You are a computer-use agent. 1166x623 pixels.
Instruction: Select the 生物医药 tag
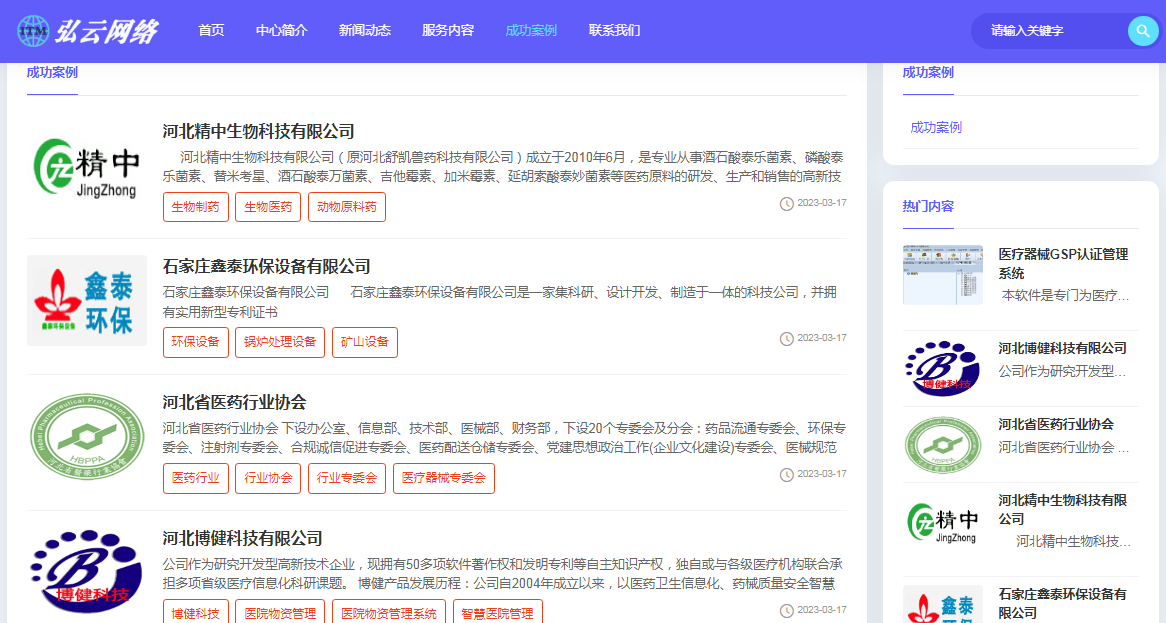click(268, 207)
